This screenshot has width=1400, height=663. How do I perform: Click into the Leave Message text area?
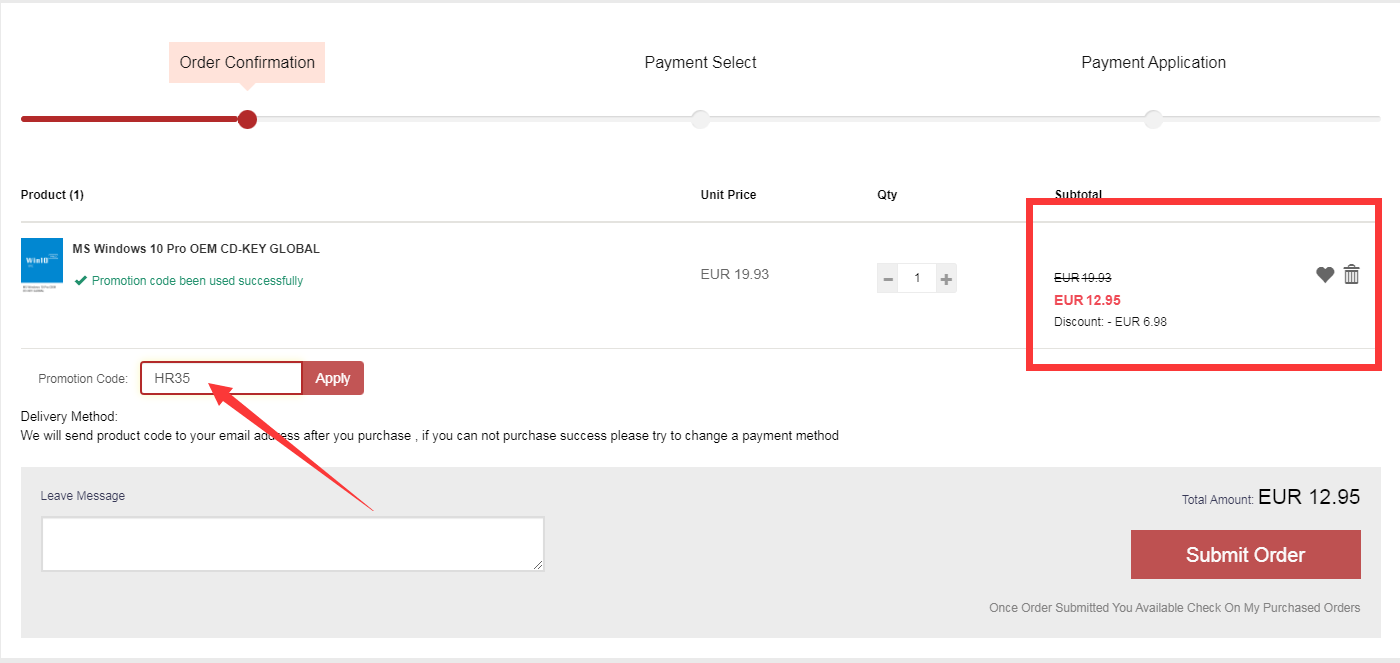coord(293,544)
